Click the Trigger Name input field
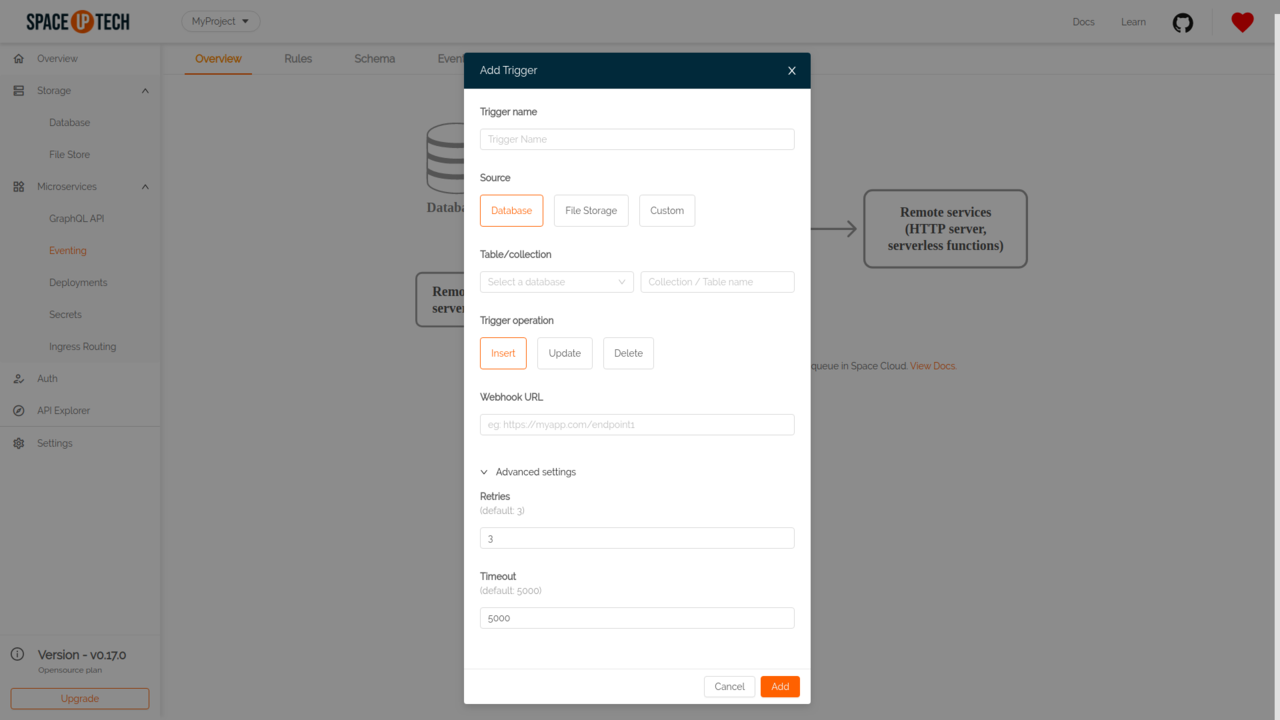This screenshot has width=1280, height=720. pyautogui.click(x=637, y=139)
